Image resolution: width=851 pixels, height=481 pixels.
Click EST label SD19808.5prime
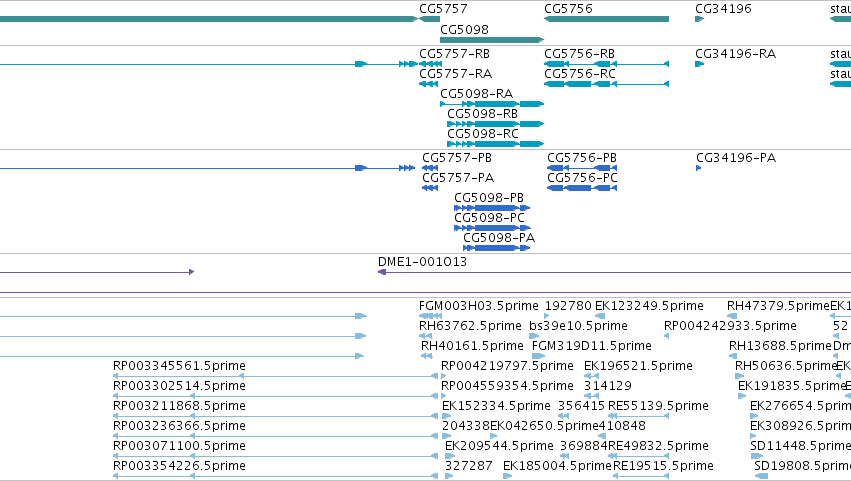click(x=803, y=467)
